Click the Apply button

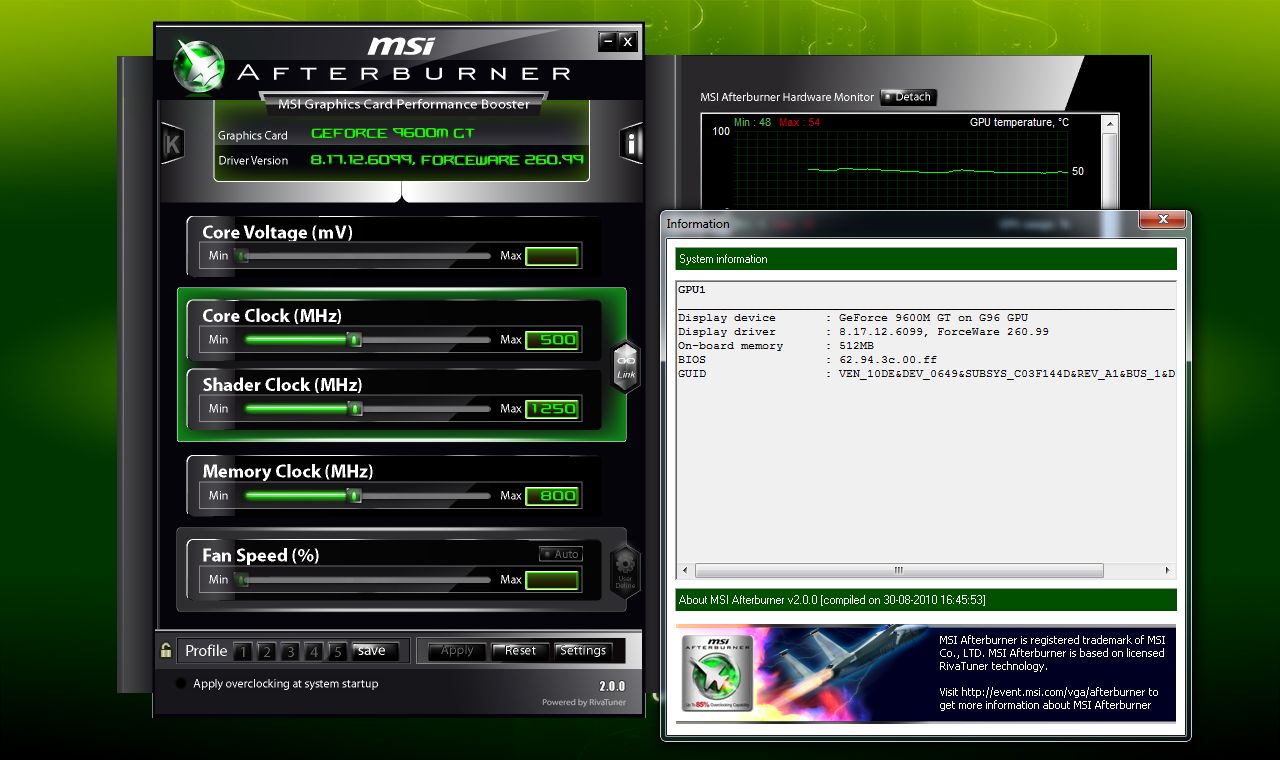click(457, 651)
